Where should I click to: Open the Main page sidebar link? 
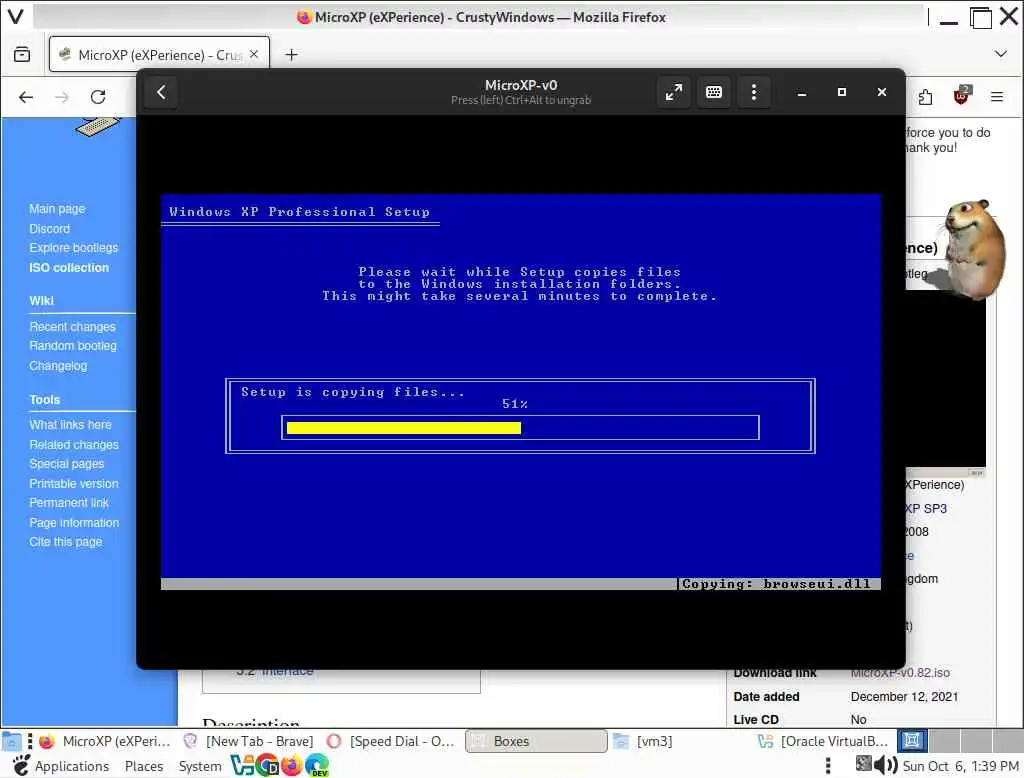[57, 208]
